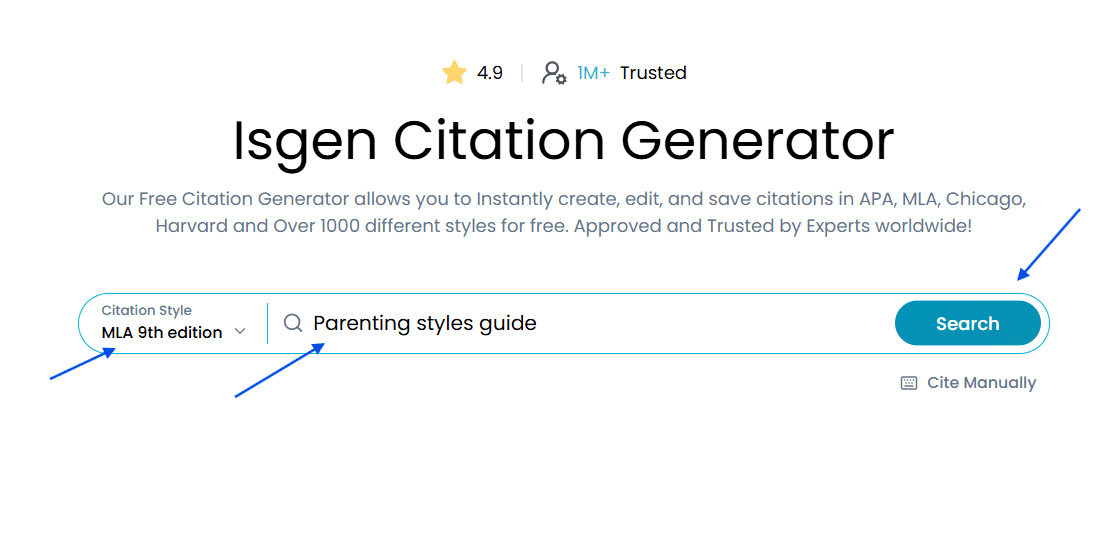1117x537 pixels.
Task: Click the vertical divider after the style selector
Action: 268,323
